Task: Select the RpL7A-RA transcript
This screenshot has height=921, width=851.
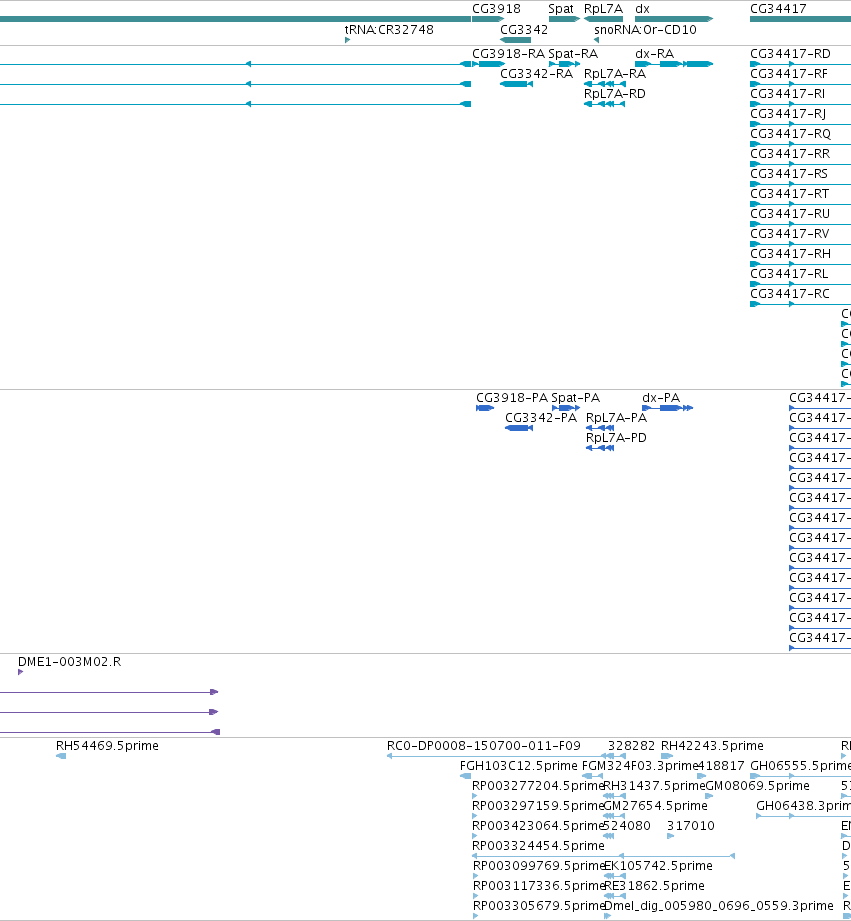Action: [605, 84]
